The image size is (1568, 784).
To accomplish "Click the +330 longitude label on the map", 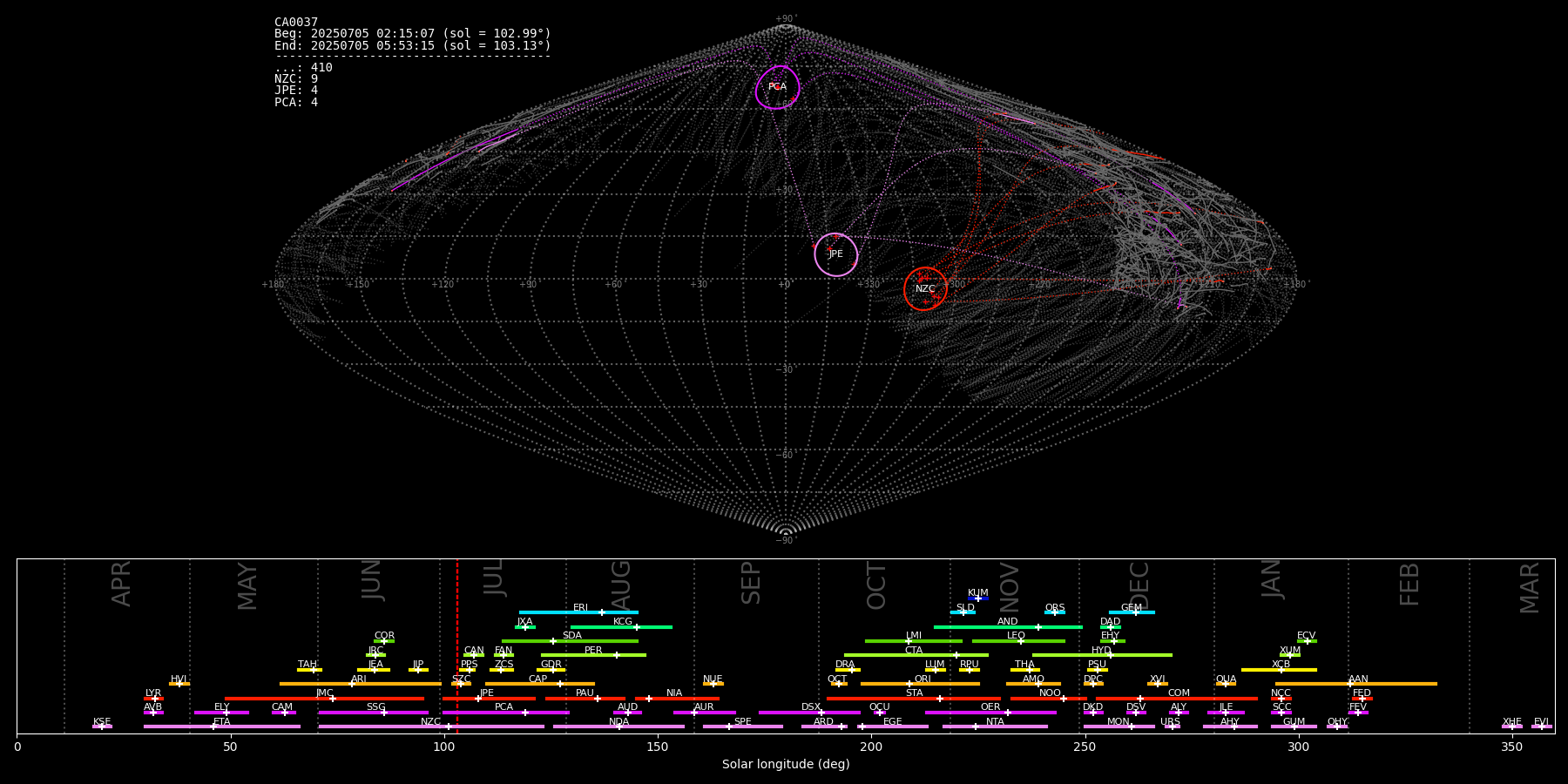I will 868,284.
